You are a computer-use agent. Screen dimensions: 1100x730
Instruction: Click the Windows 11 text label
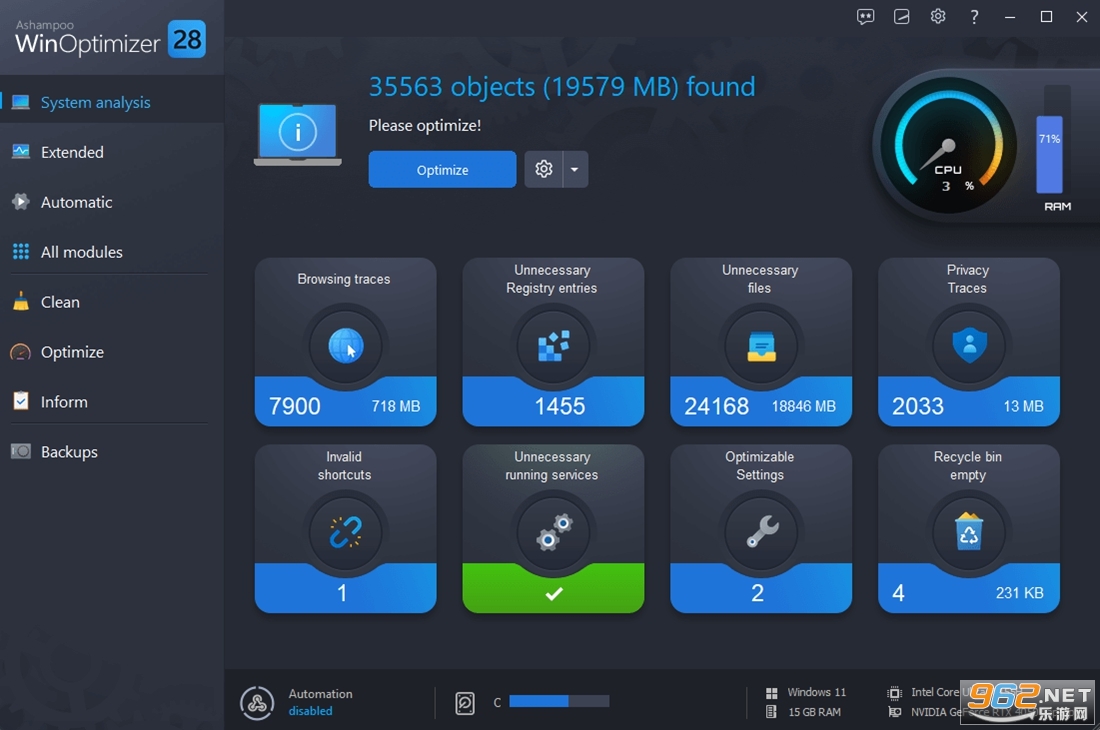pos(817,692)
